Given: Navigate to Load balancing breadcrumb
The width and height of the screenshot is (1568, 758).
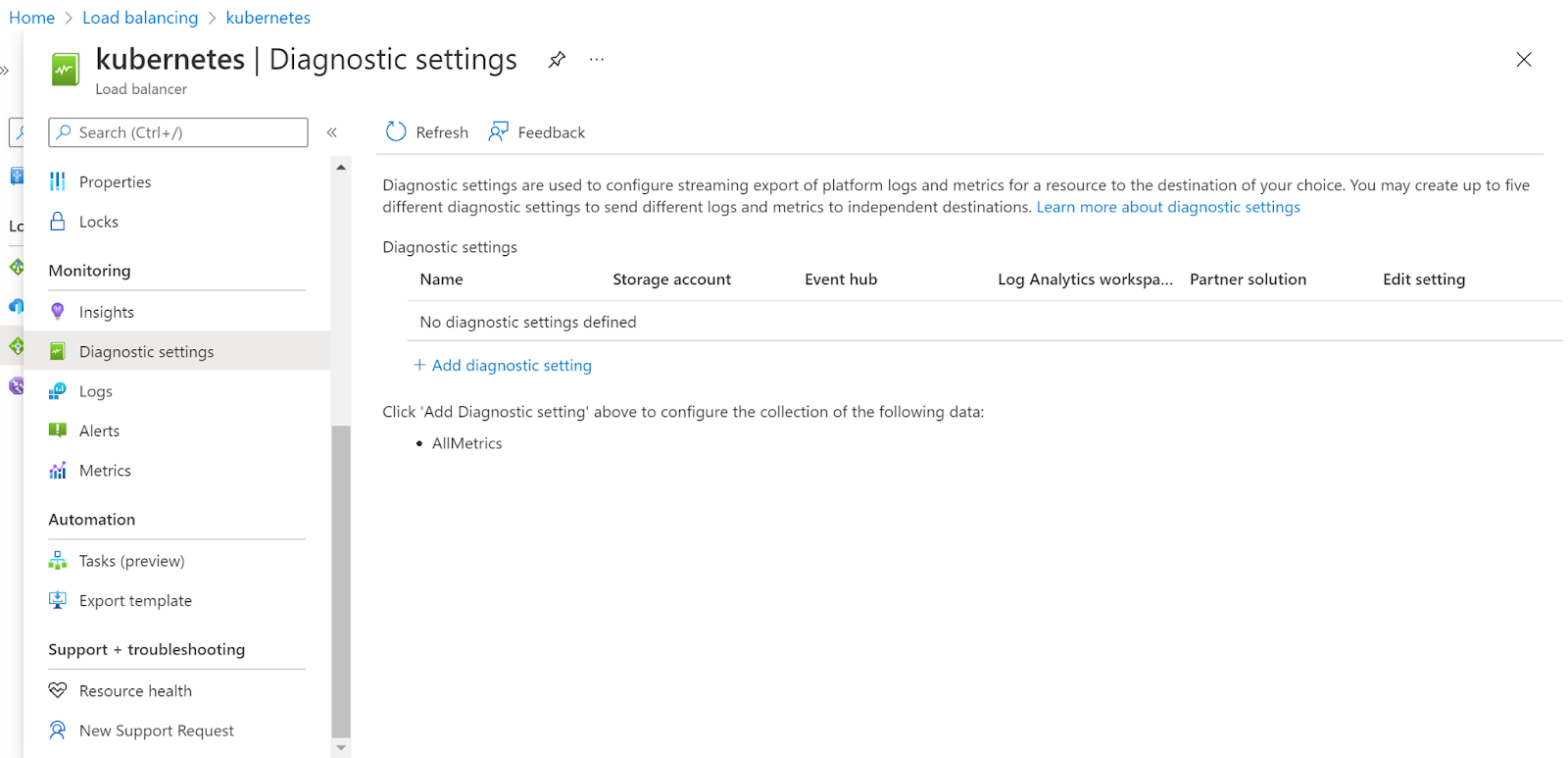Looking at the screenshot, I should 140,18.
